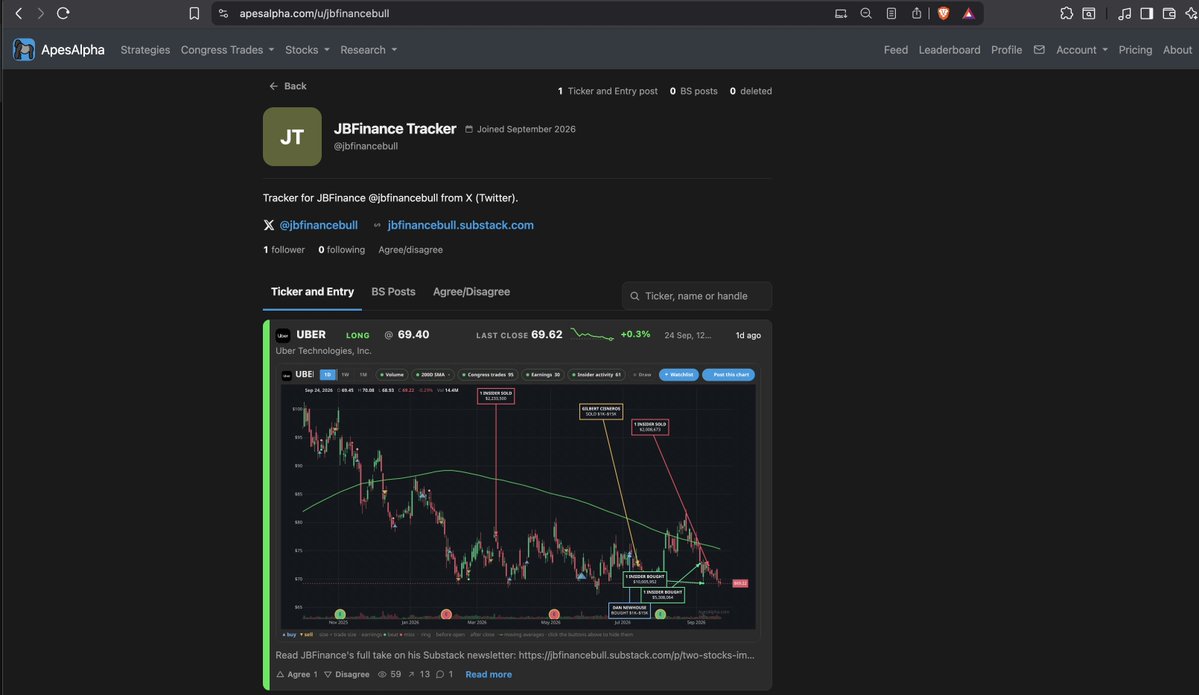Open media control music note icon
Viewport: 1199px width, 695px height.
pos(1124,13)
